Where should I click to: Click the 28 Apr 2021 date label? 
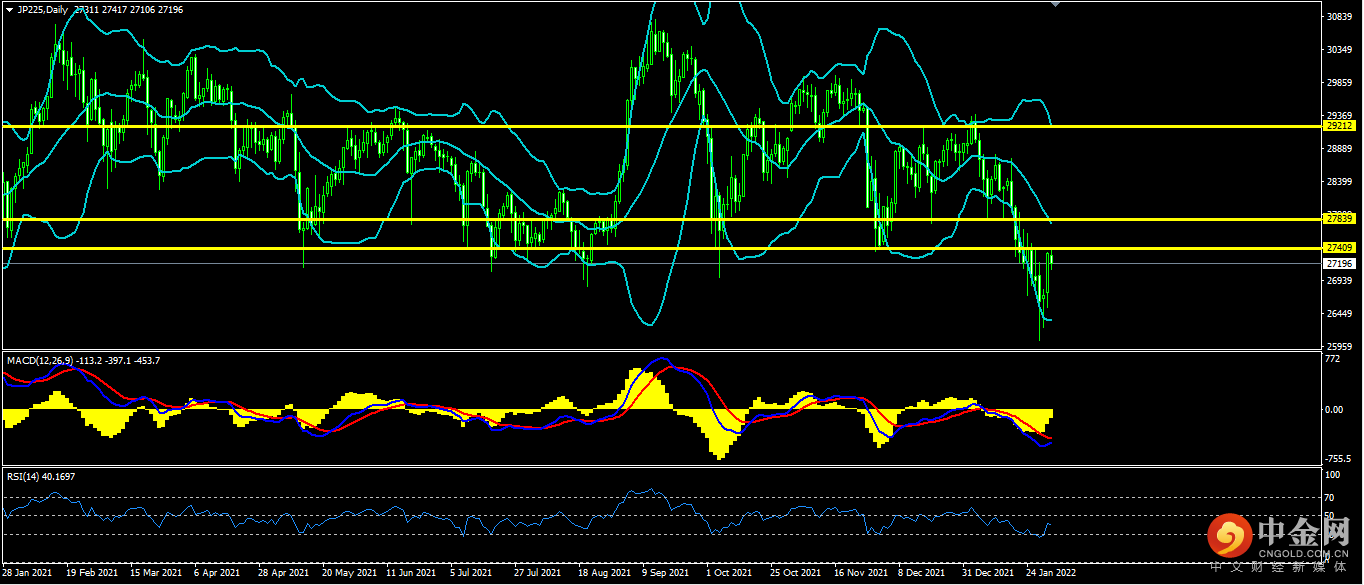click(x=283, y=573)
